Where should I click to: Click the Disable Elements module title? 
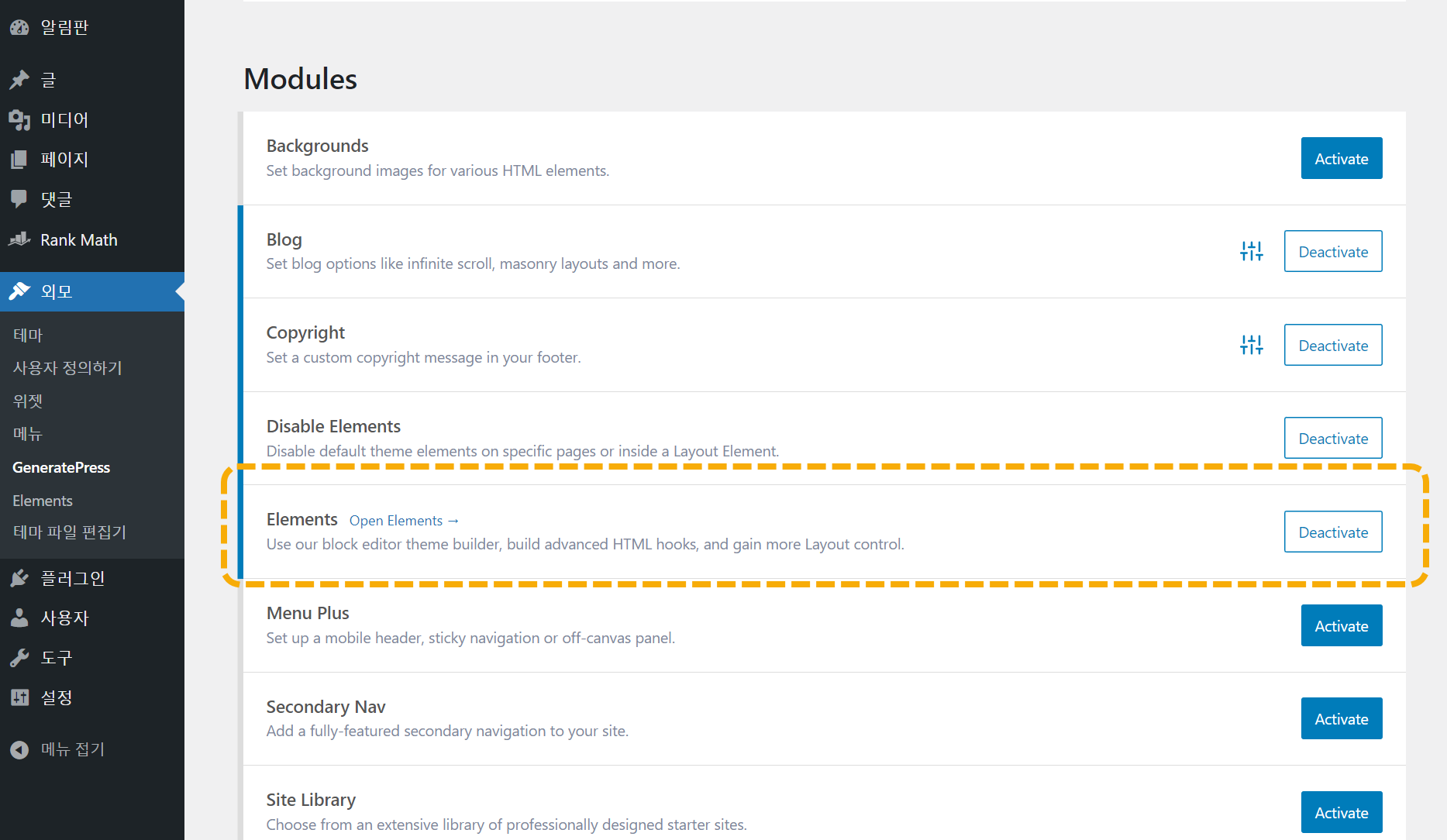click(x=333, y=426)
